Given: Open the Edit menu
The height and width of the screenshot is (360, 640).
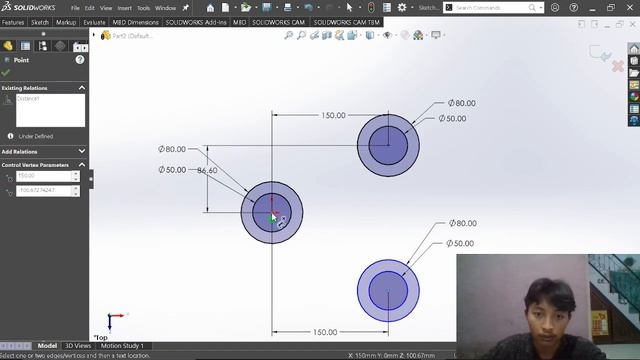Looking at the screenshot, I should [89, 8].
